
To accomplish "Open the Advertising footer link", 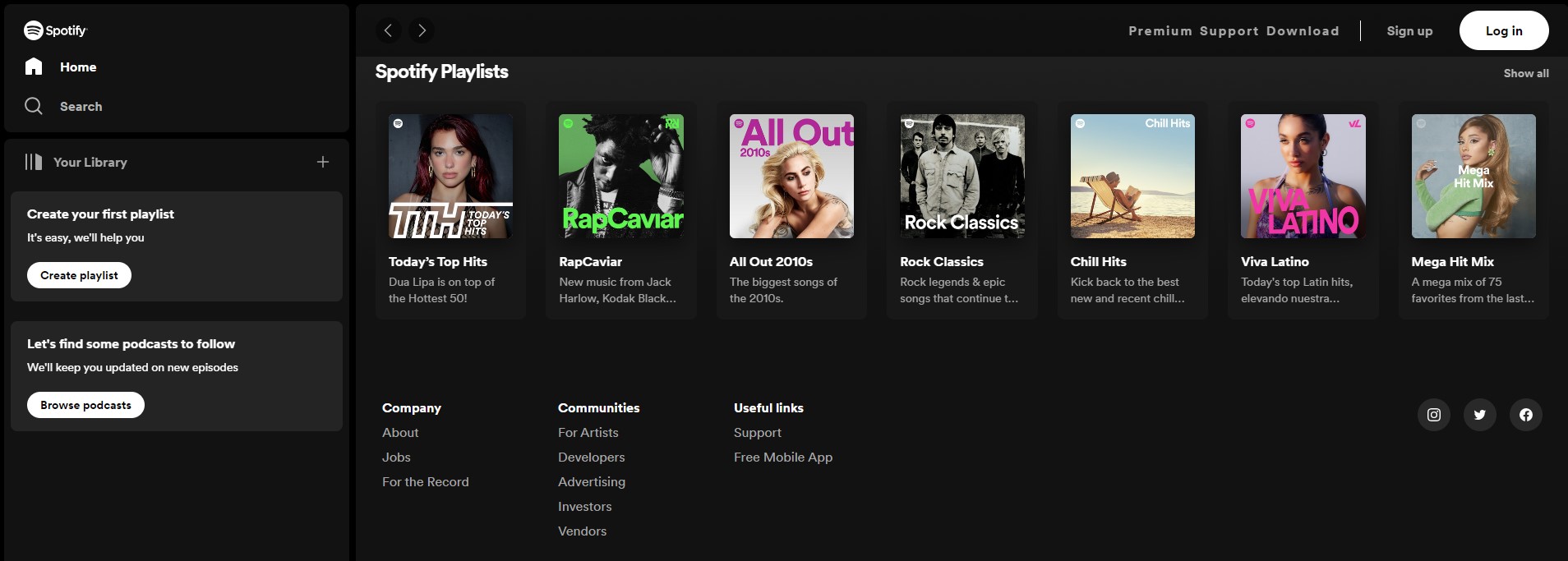I will 592,482.
